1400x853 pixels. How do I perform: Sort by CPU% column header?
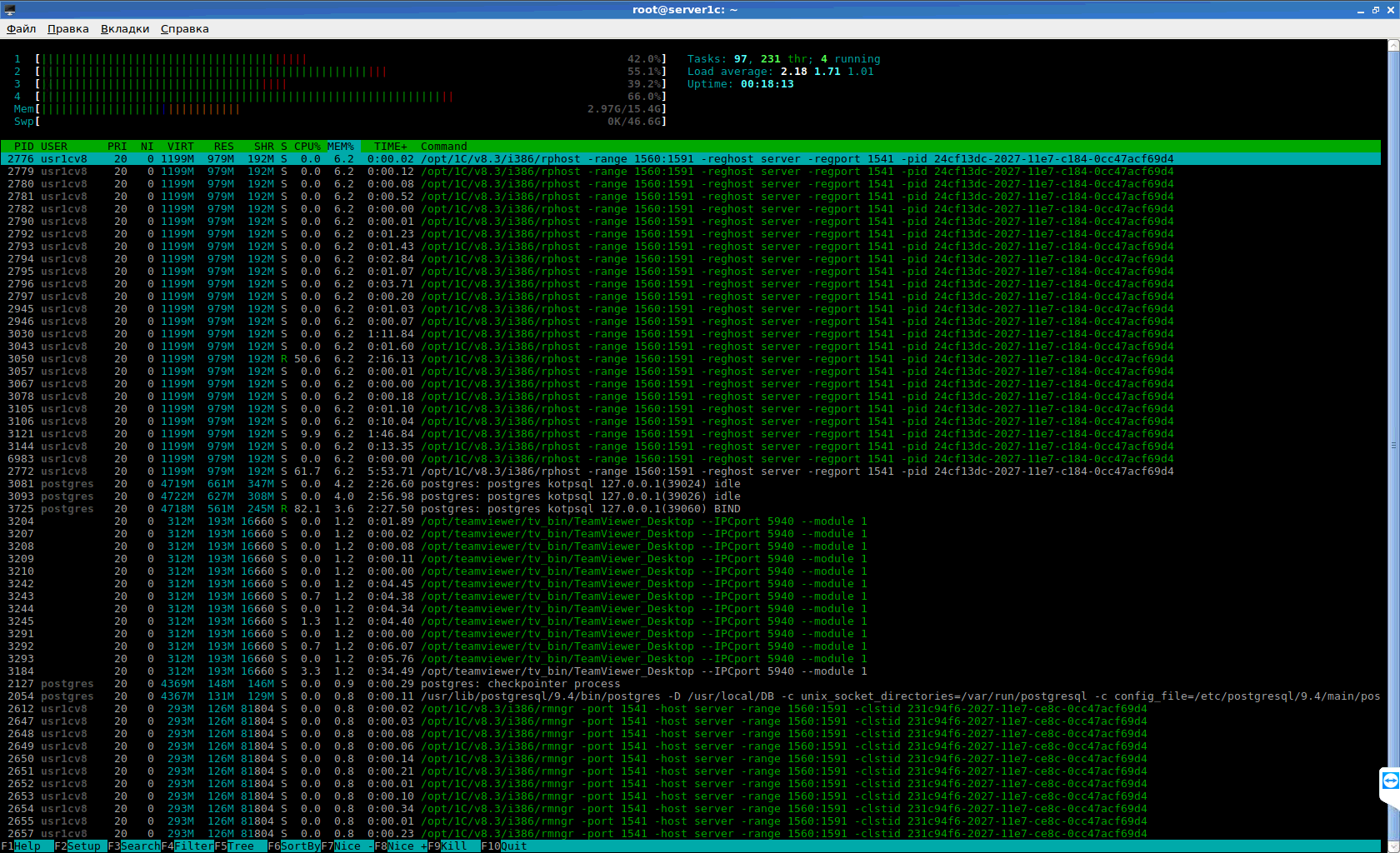(307, 147)
